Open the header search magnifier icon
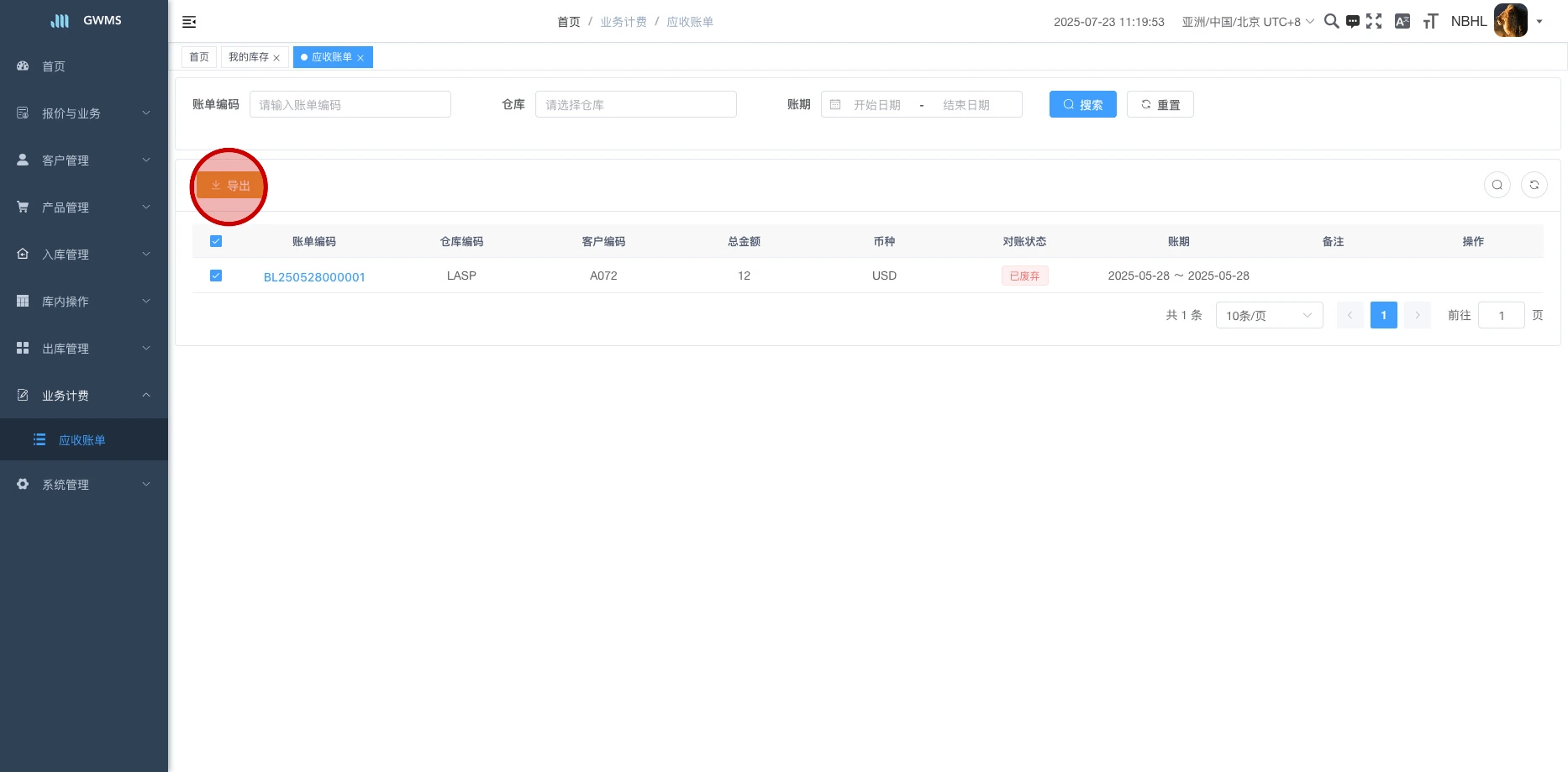1568x772 pixels. tap(1331, 21)
